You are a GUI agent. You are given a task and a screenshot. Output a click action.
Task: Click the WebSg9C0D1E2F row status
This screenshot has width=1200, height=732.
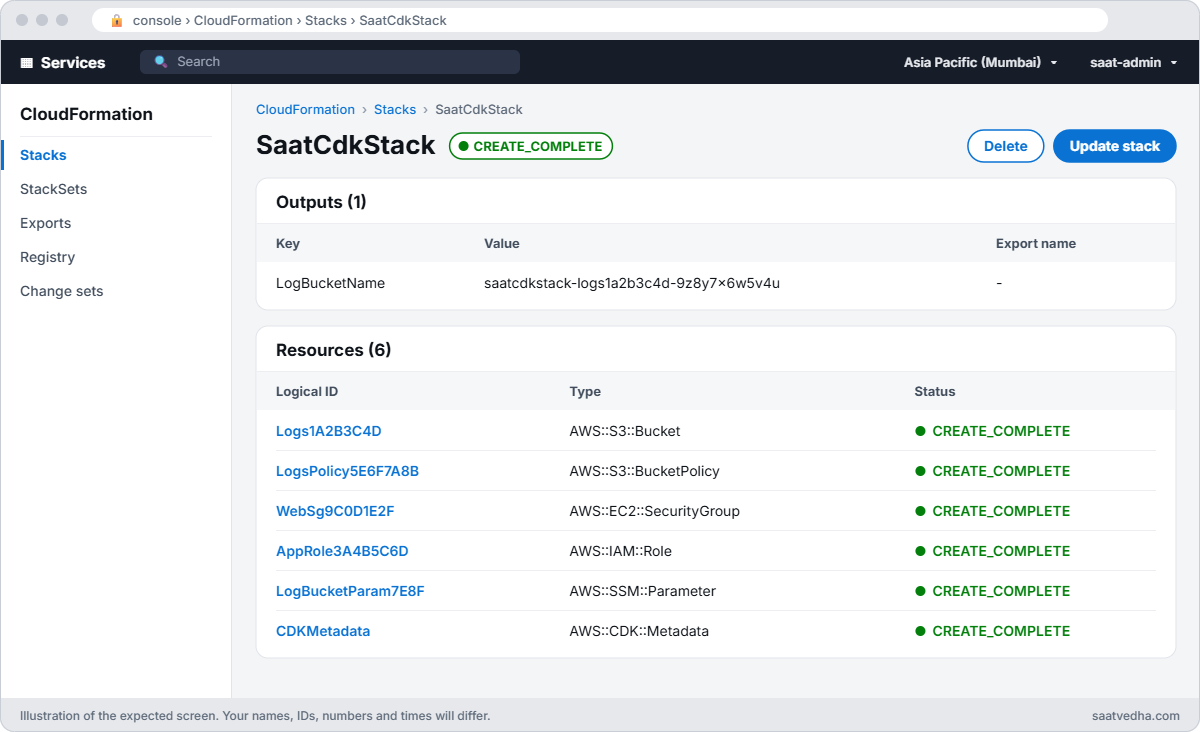click(992, 511)
